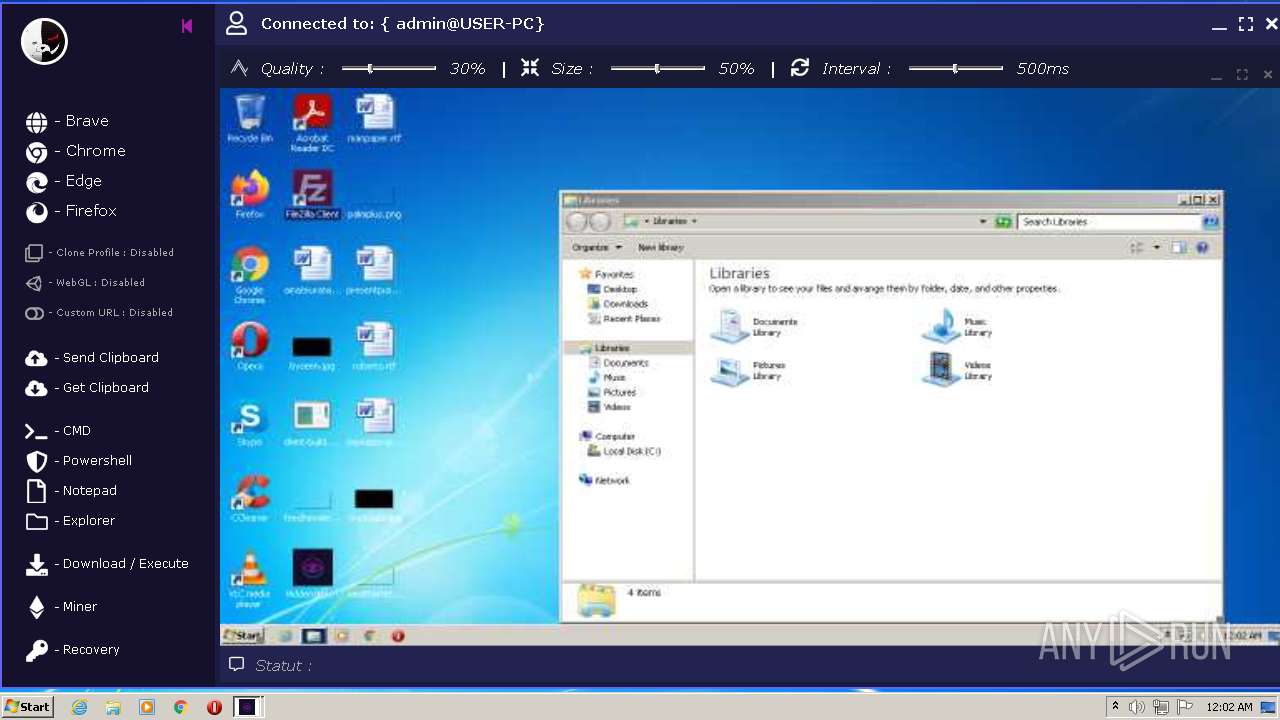The width and height of the screenshot is (1280, 720).
Task: Select Pictures in navigation tree
Action: tap(613, 393)
